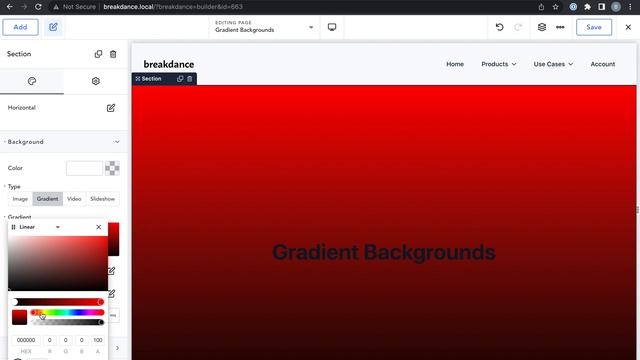640x360 pixels.
Task: Go forward in the browser
Action: (x=24, y=7)
